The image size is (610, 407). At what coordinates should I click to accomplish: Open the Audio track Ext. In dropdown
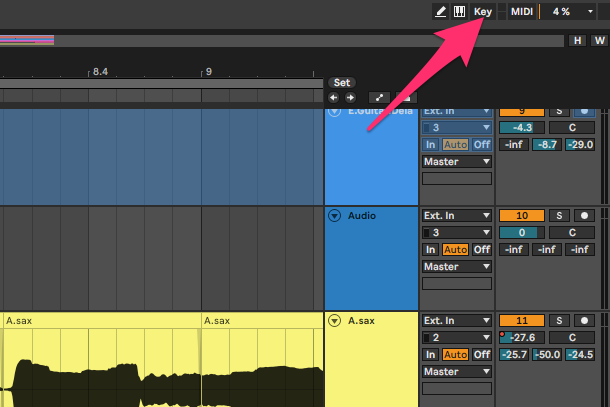[x=457, y=215]
